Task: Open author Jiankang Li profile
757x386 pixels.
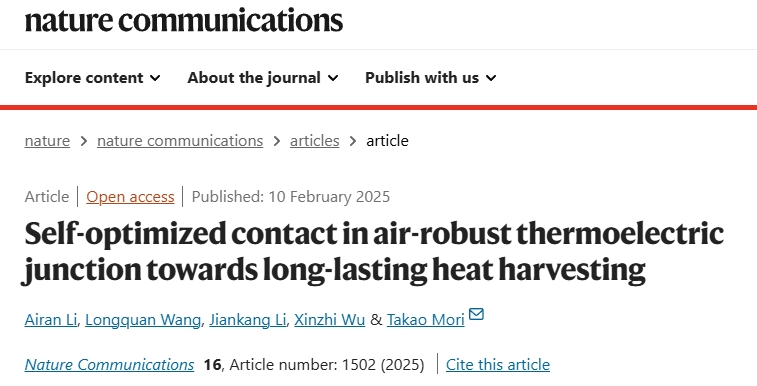Action: [248, 320]
